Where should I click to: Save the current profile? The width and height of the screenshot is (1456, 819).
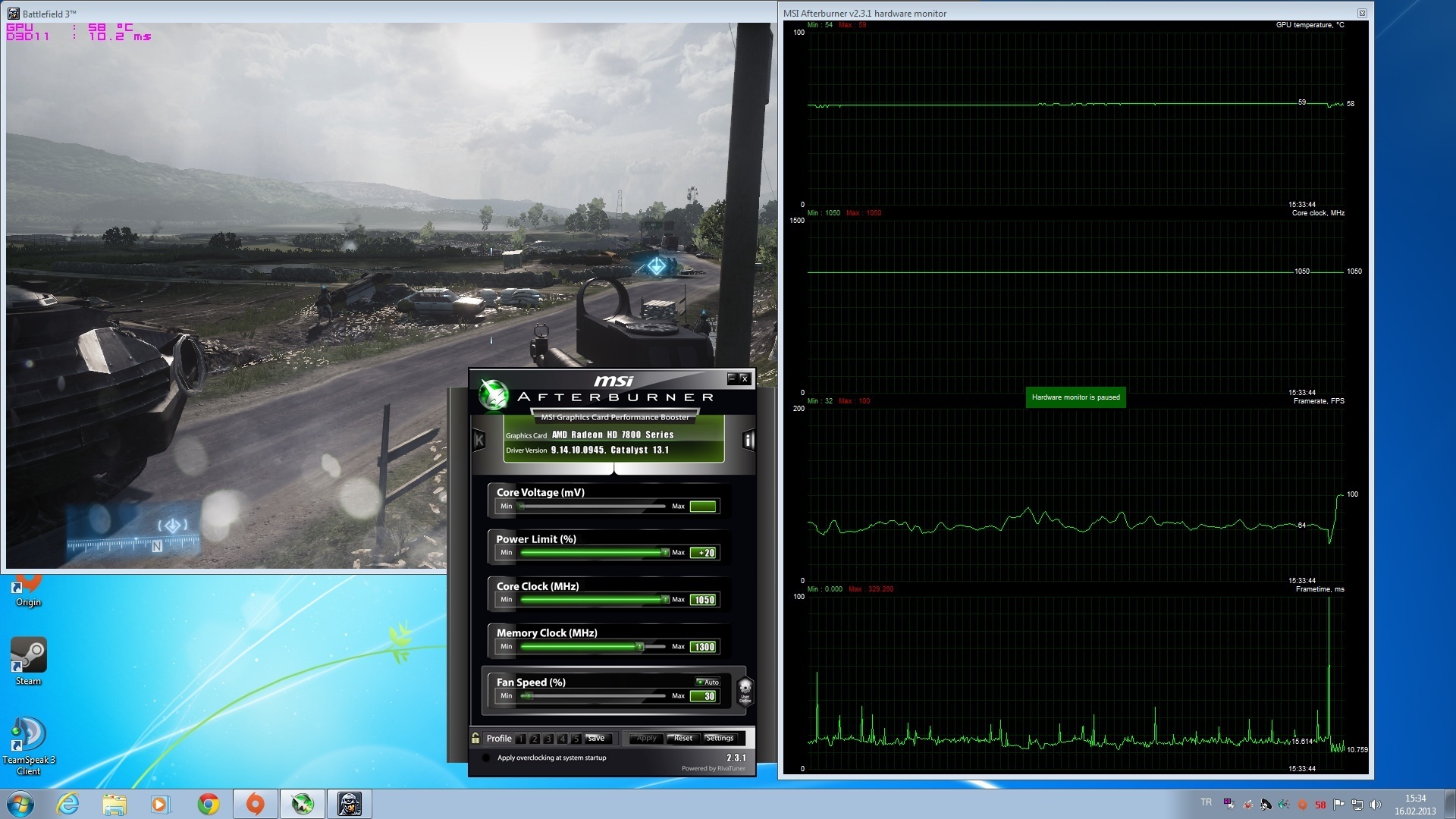pyautogui.click(x=597, y=738)
